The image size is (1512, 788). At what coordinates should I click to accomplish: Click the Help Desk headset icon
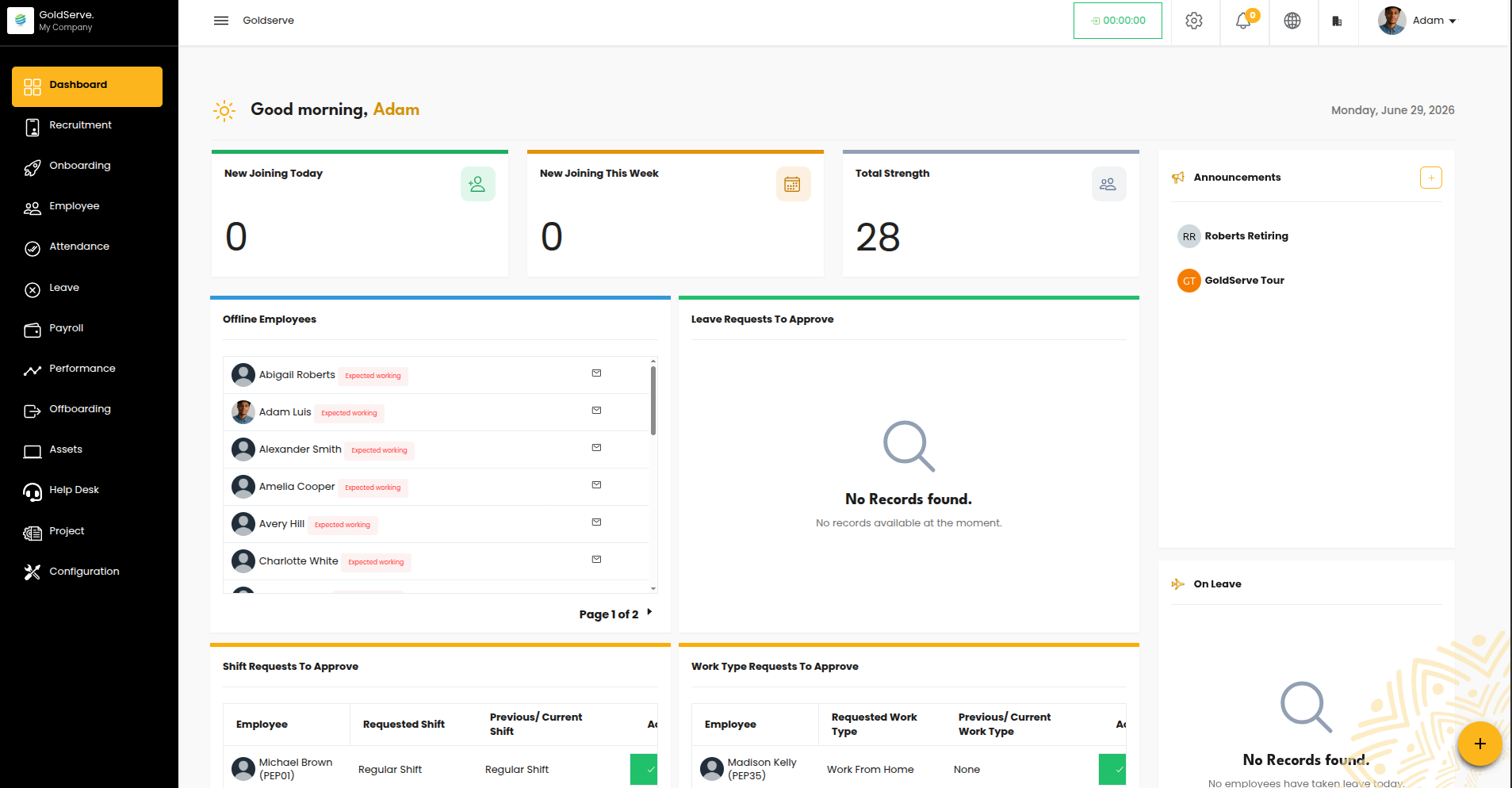(33, 492)
